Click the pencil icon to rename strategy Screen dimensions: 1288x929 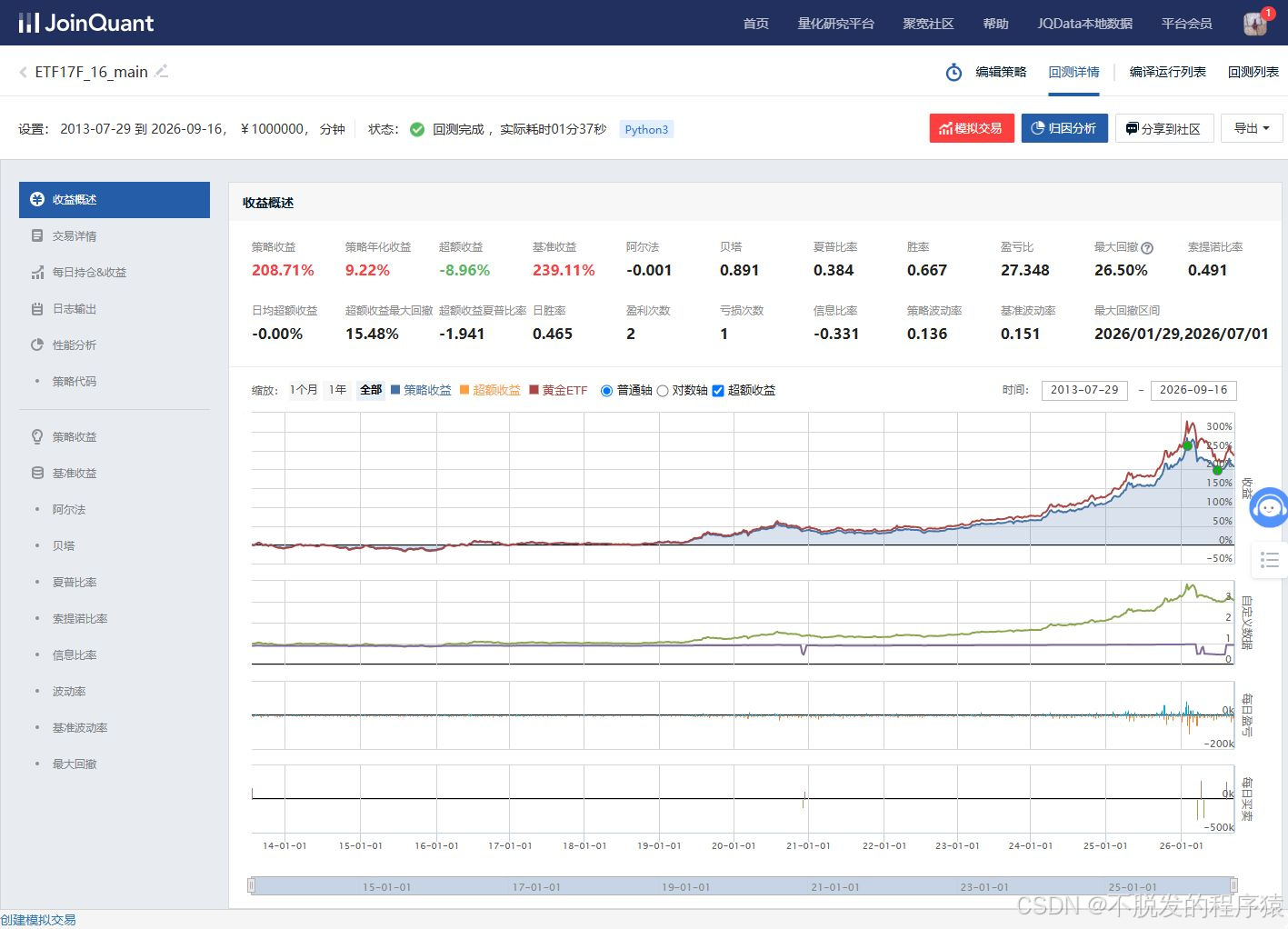162,71
